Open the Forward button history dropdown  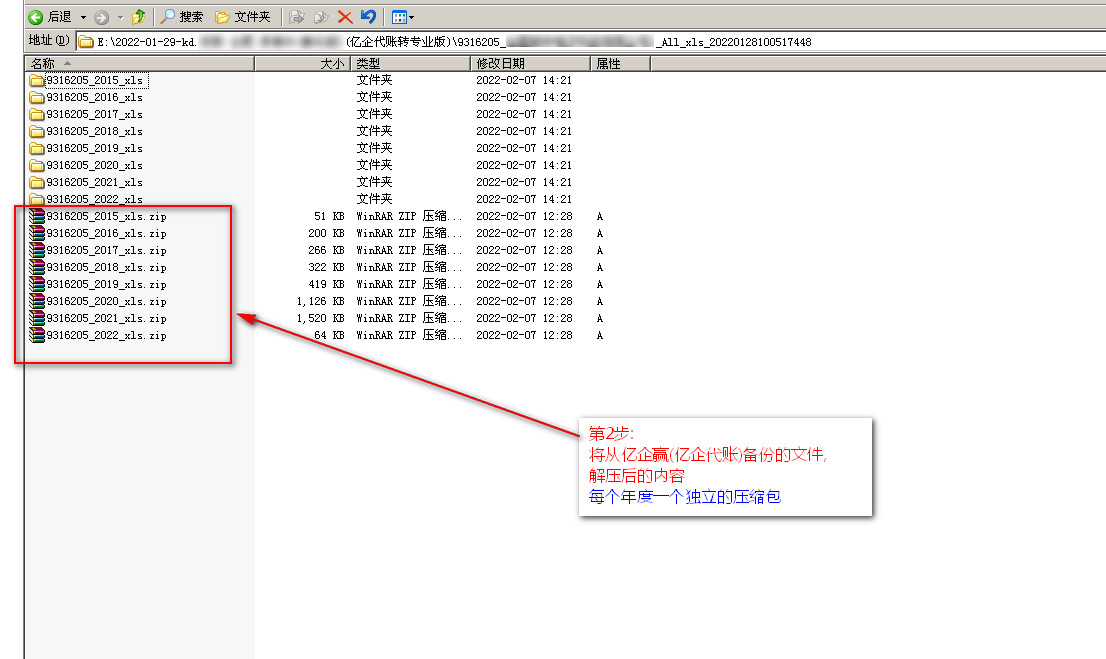[120, 17]
